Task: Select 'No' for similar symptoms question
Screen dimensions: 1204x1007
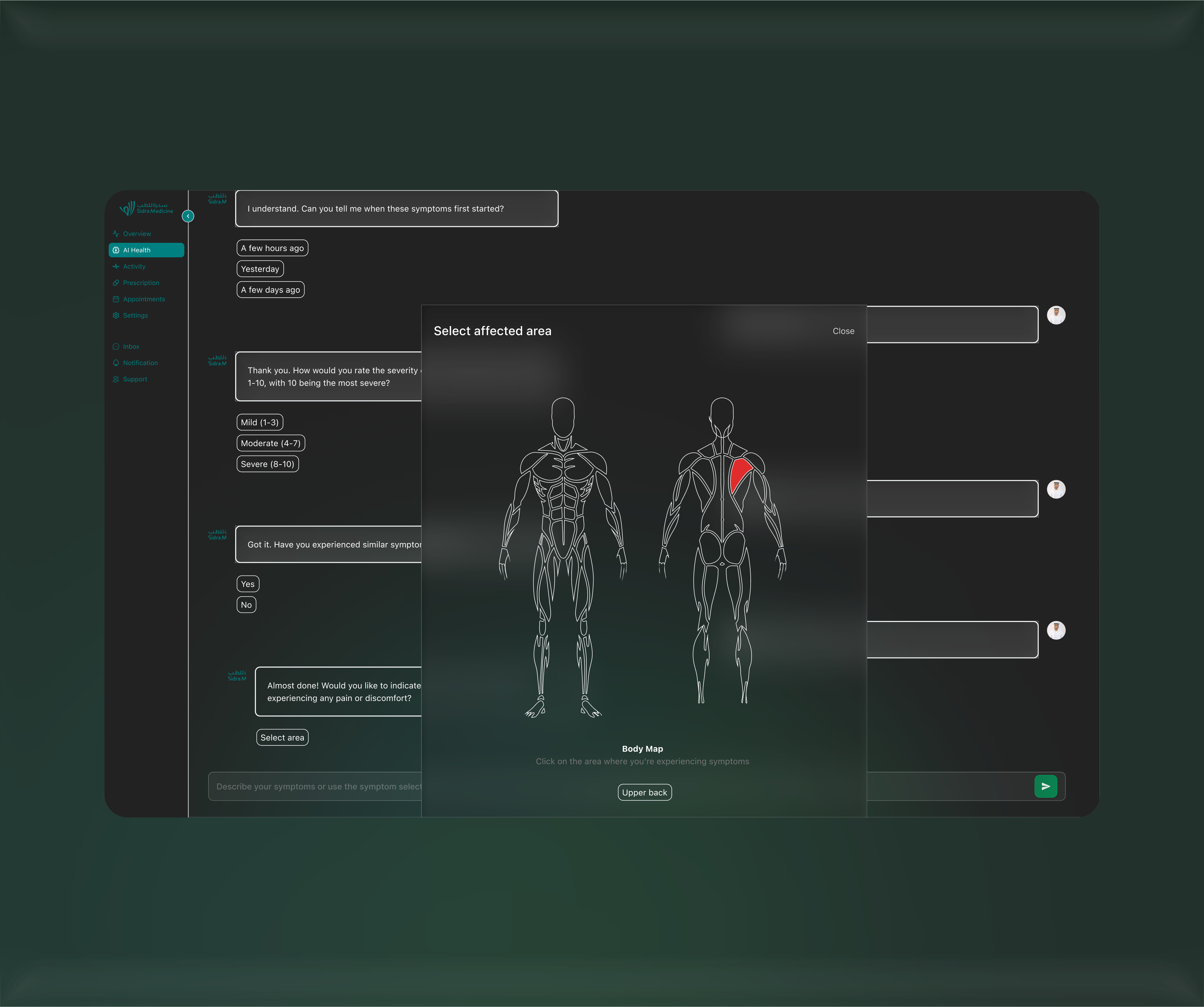Action: (246, 604)
